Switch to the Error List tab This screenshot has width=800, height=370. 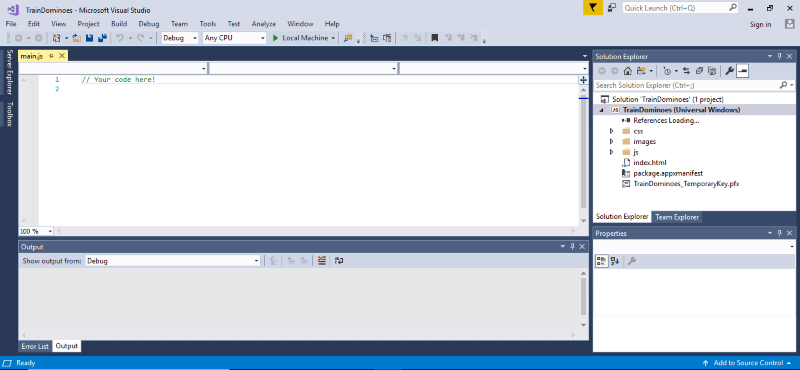point(35,346)
